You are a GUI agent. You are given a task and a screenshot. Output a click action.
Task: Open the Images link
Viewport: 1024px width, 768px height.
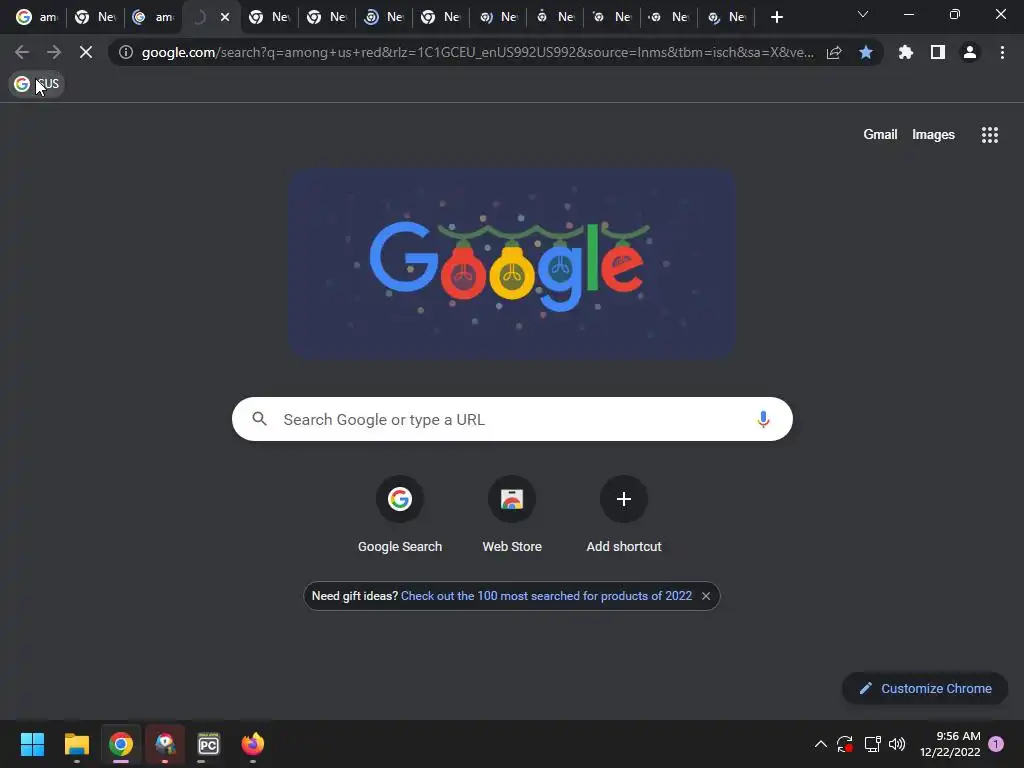pyautogui.click(x=933, y=135)
